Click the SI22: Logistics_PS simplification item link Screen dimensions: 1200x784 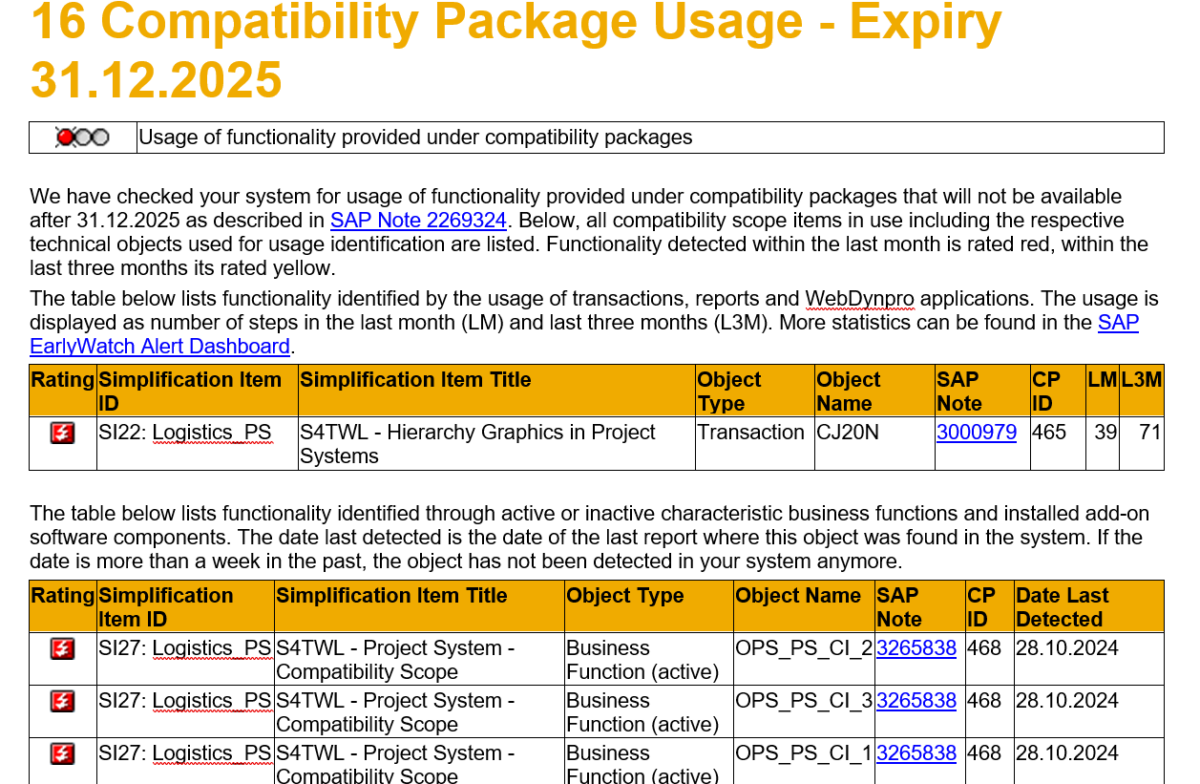(183, 432)
